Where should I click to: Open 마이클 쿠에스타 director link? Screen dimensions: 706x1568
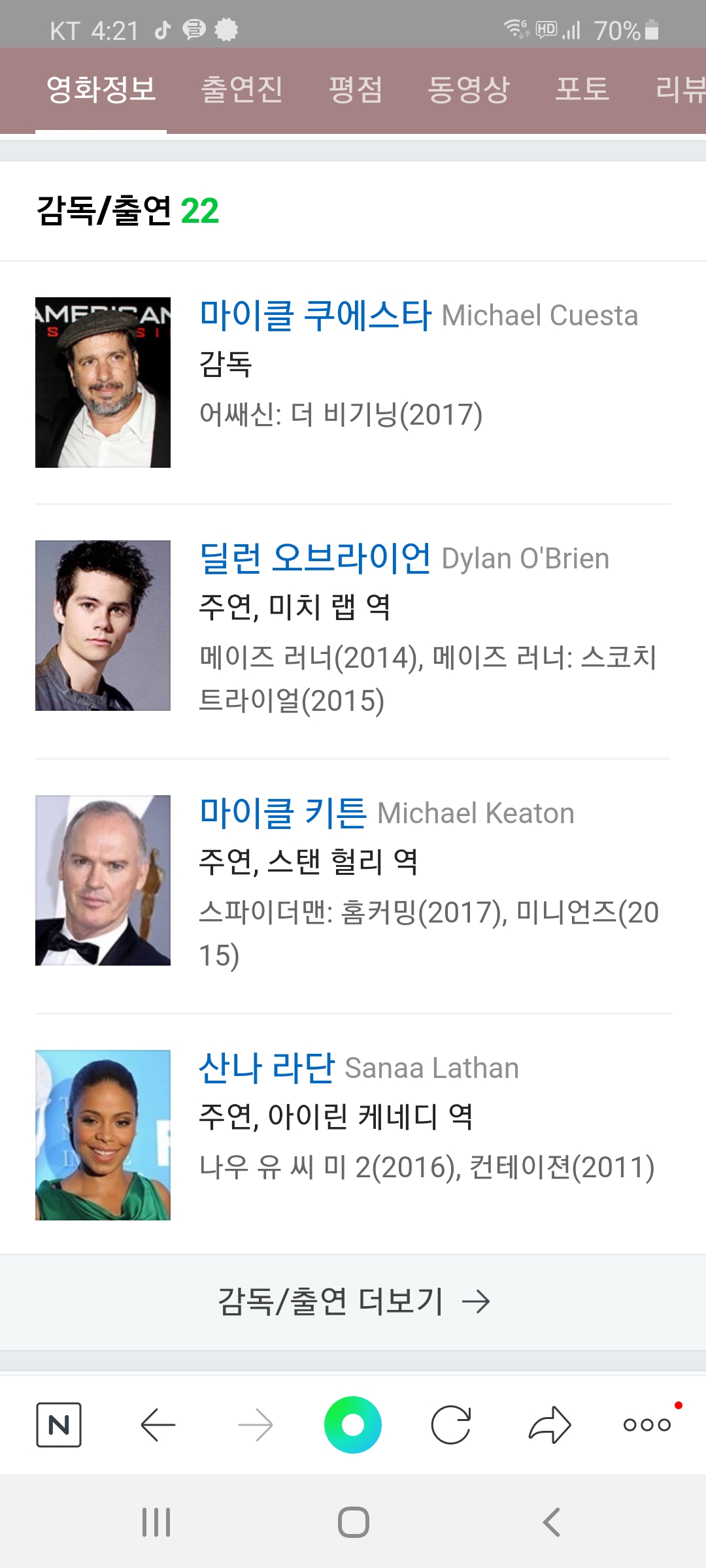coord(316,315)
